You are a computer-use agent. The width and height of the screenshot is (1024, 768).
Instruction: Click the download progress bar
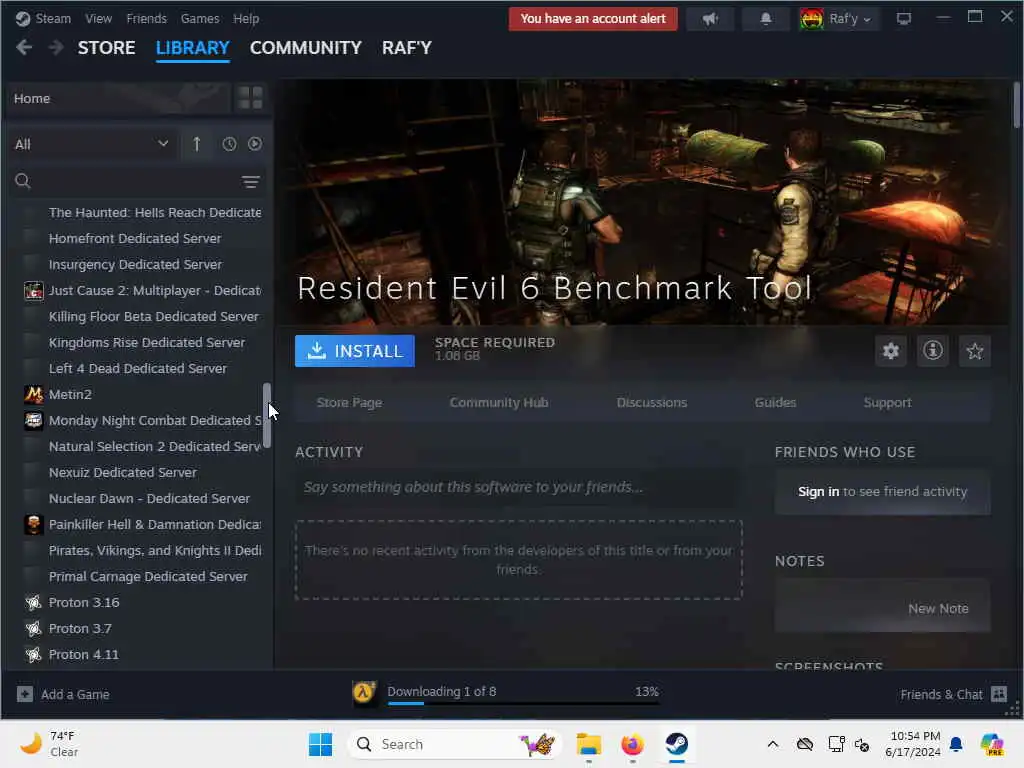(523, 703)
